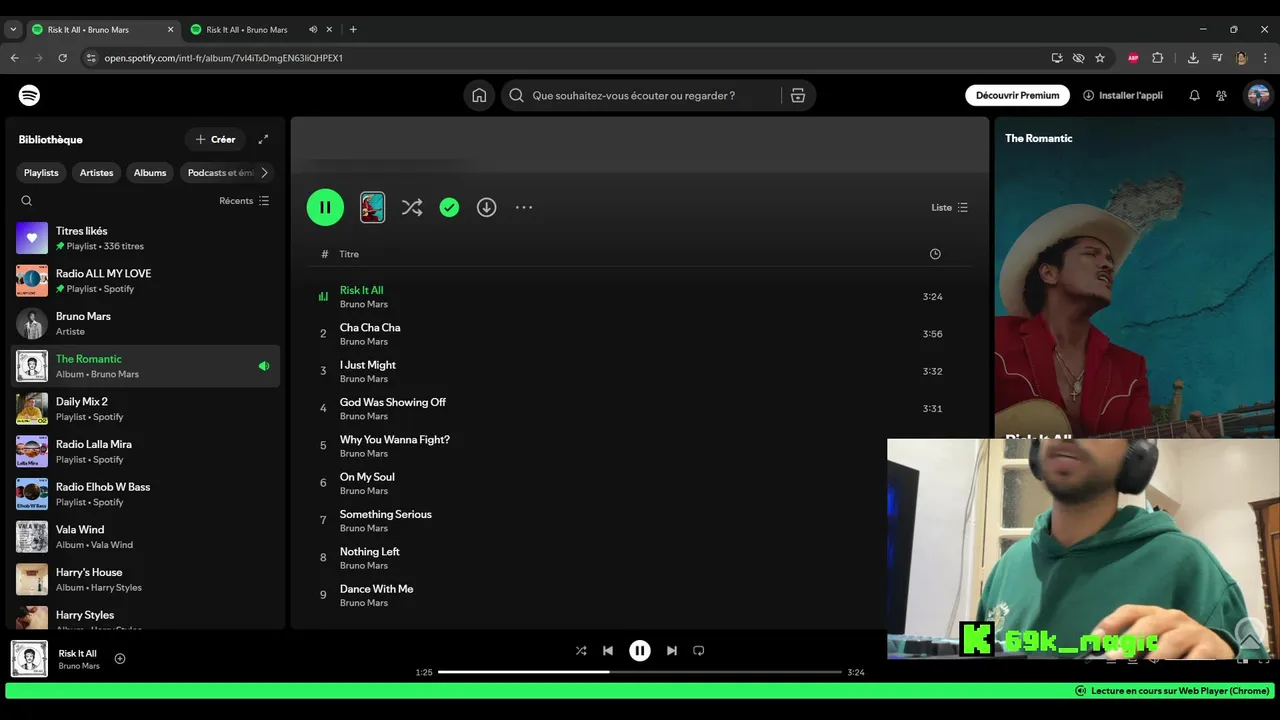The height and width of the screenshot is (720, 1280).
Task: Click Bruno Mars link in player bar
Action: (x=79, y=666)
